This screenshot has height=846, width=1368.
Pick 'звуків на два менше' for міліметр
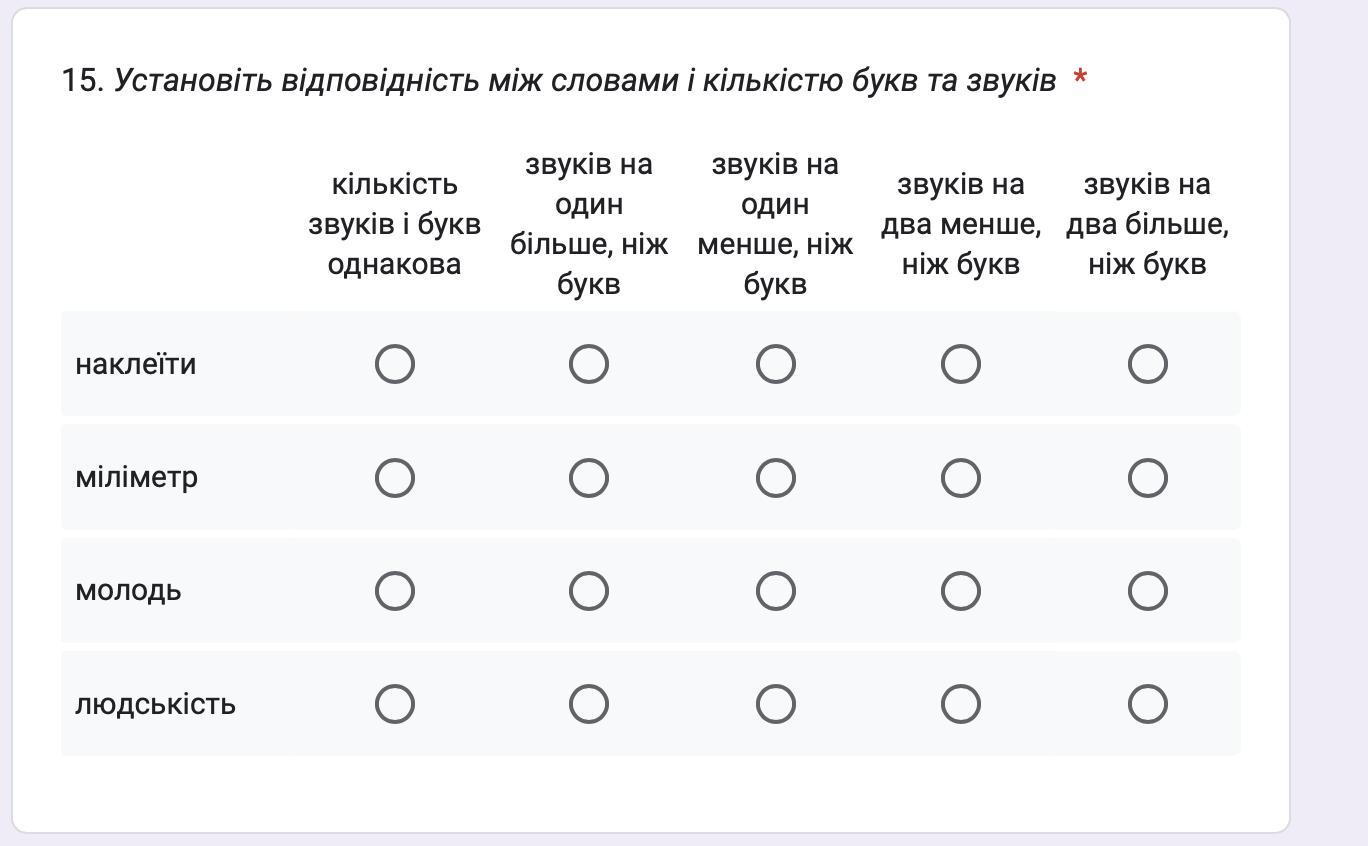click(960, 478)
